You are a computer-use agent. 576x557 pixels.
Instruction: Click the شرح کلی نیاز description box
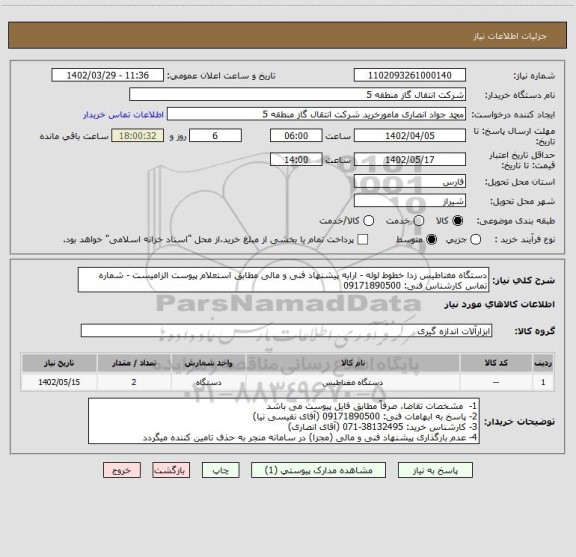click(x=284, y=280)
